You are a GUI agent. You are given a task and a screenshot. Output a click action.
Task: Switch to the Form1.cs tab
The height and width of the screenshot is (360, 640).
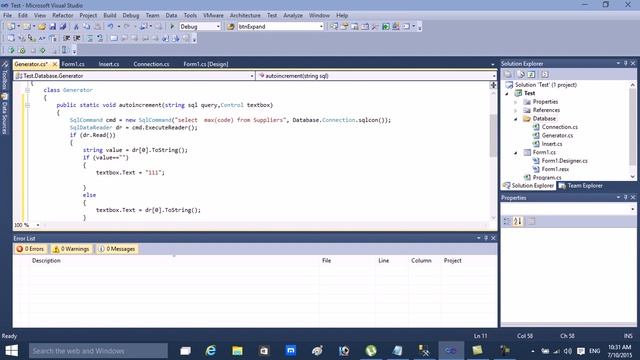(x=73, y=64)
